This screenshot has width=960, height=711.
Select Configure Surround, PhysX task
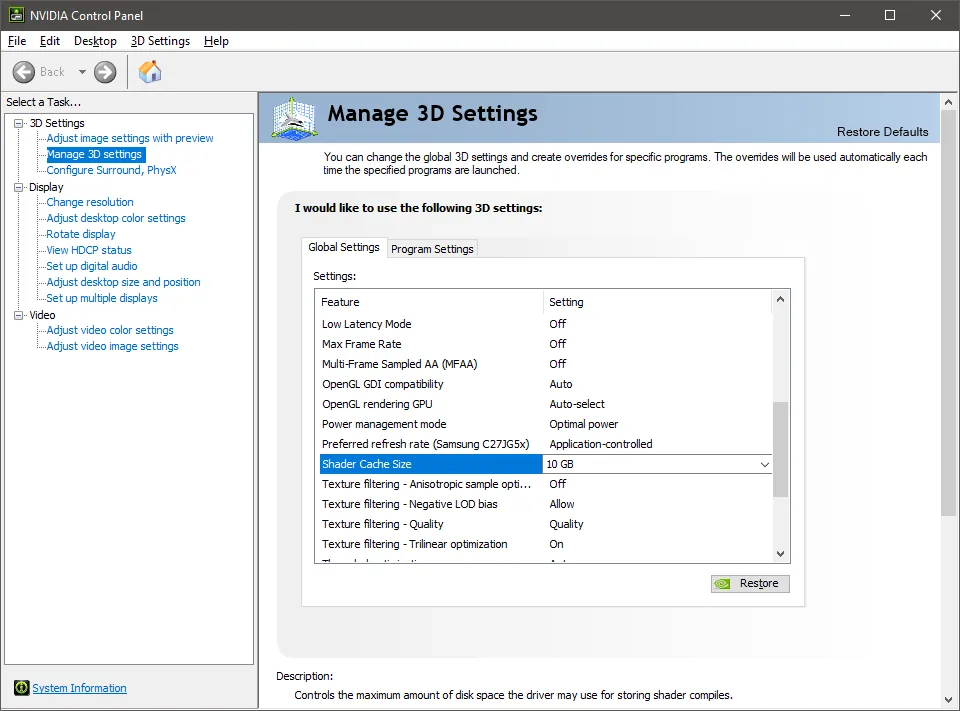pos(111,170)
